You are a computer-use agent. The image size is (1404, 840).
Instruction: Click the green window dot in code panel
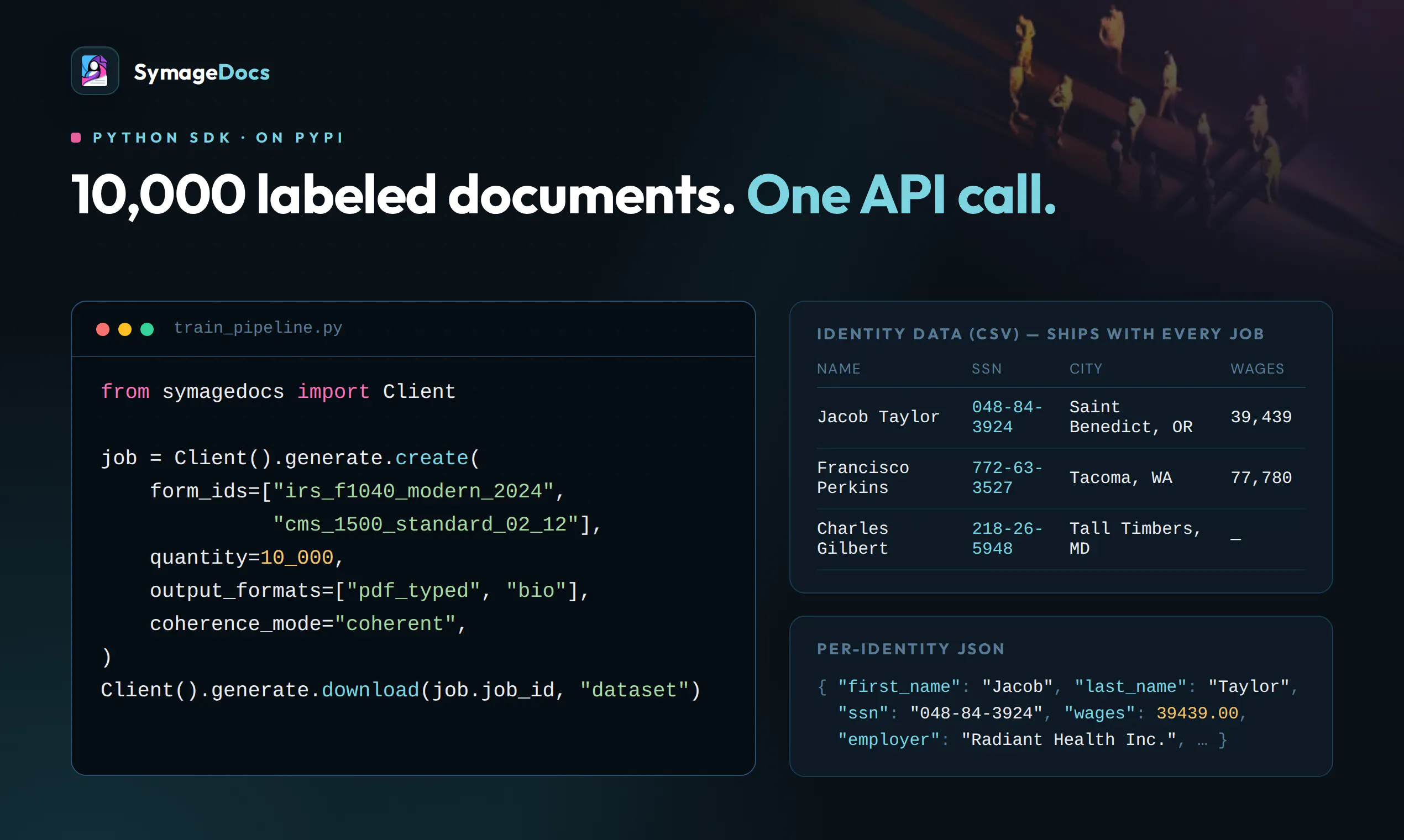click(x=146, y=329)
